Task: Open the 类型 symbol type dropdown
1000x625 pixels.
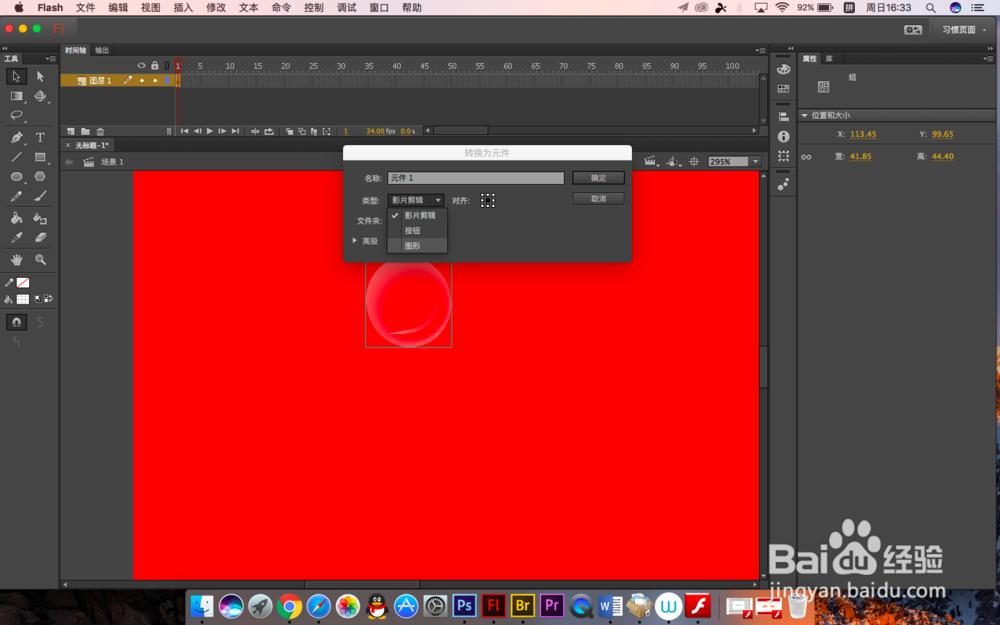Action: pos(415,200)
